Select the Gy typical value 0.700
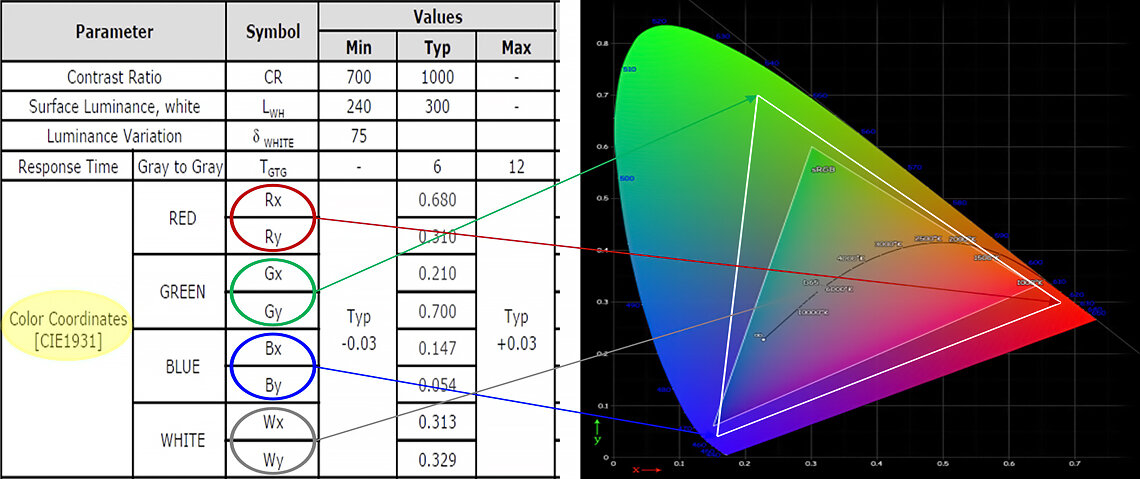 coord(436,312)
